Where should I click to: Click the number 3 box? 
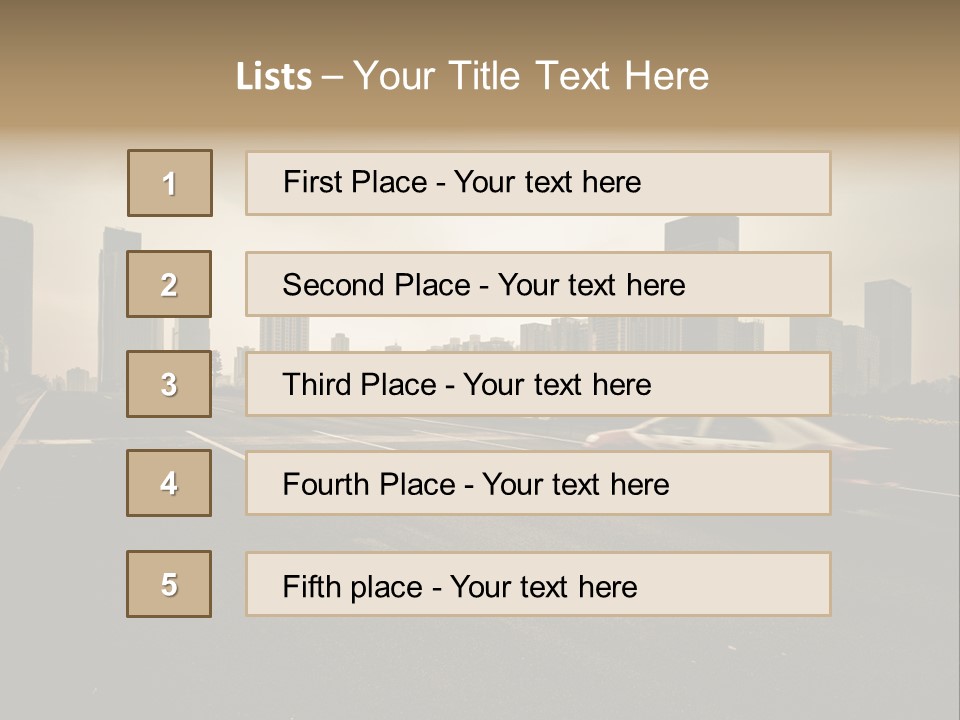tap(169, 384)
